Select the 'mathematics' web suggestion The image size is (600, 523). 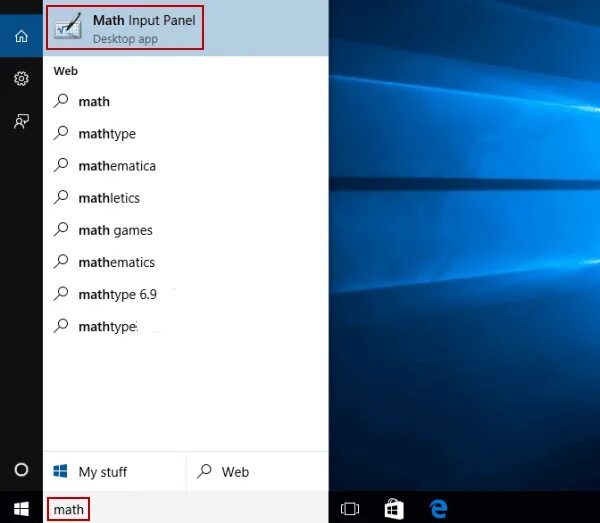click(x=186, y=262)
